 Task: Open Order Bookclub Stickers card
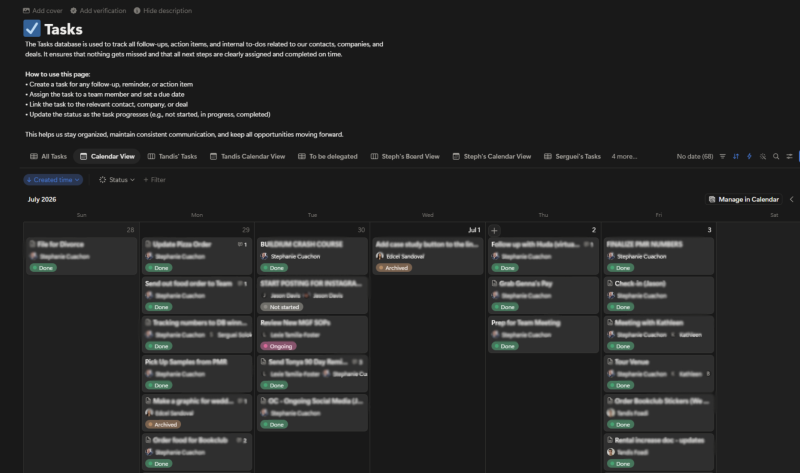click(659, 413)
